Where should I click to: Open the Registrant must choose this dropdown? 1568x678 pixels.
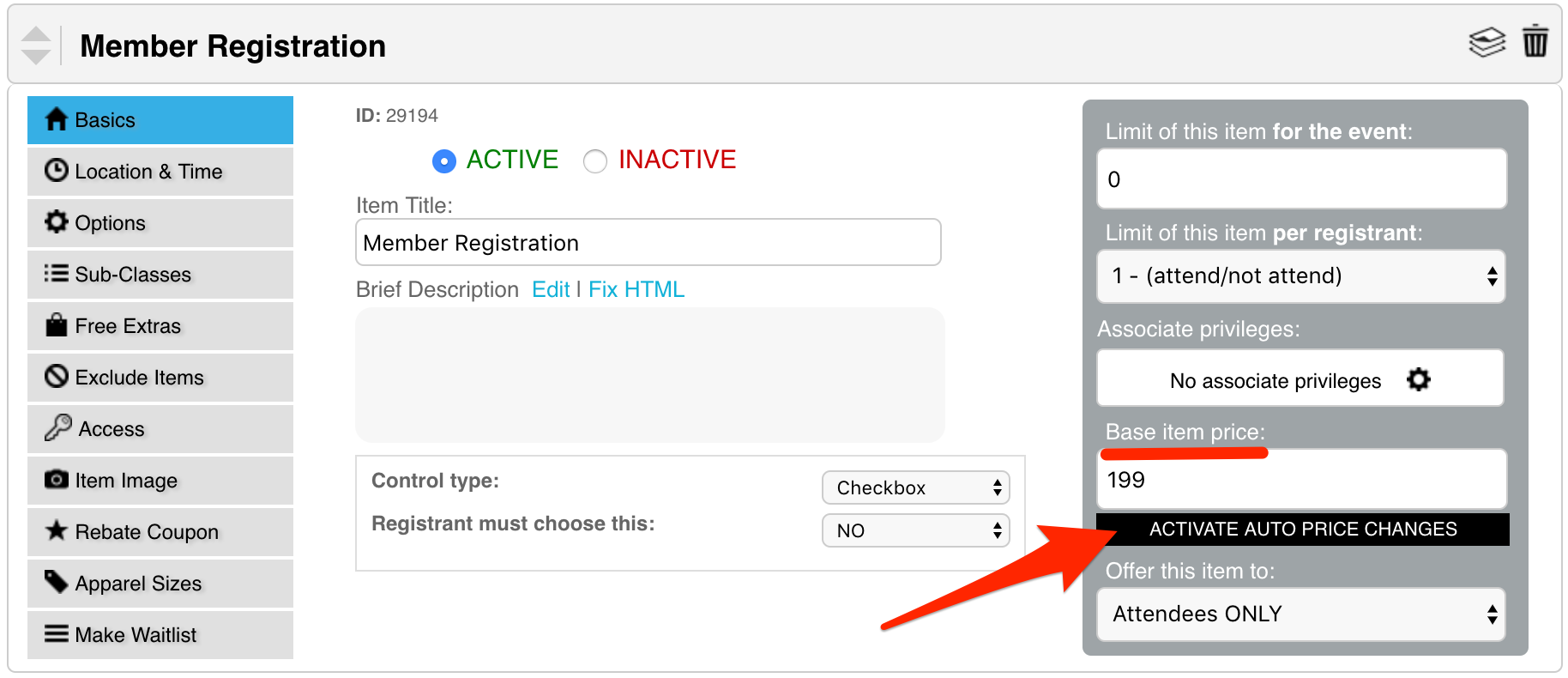915,530
